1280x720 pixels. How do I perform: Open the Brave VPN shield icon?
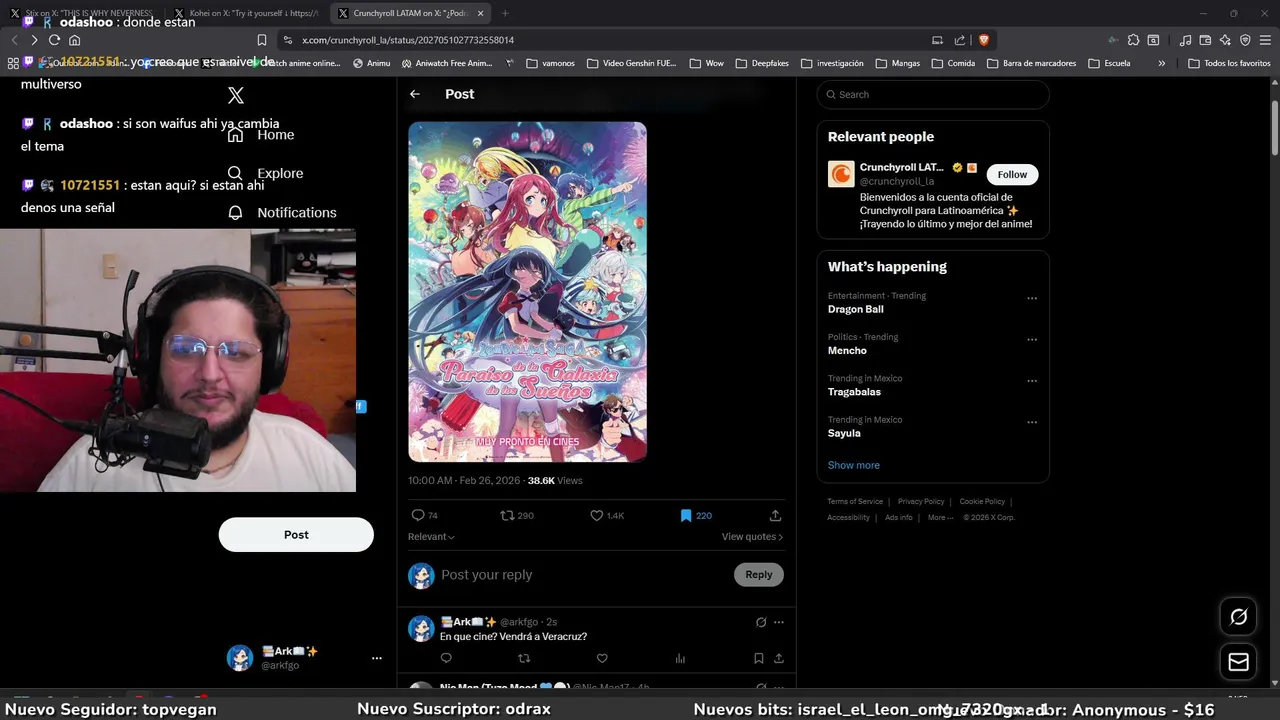[x=1245, y=40]
